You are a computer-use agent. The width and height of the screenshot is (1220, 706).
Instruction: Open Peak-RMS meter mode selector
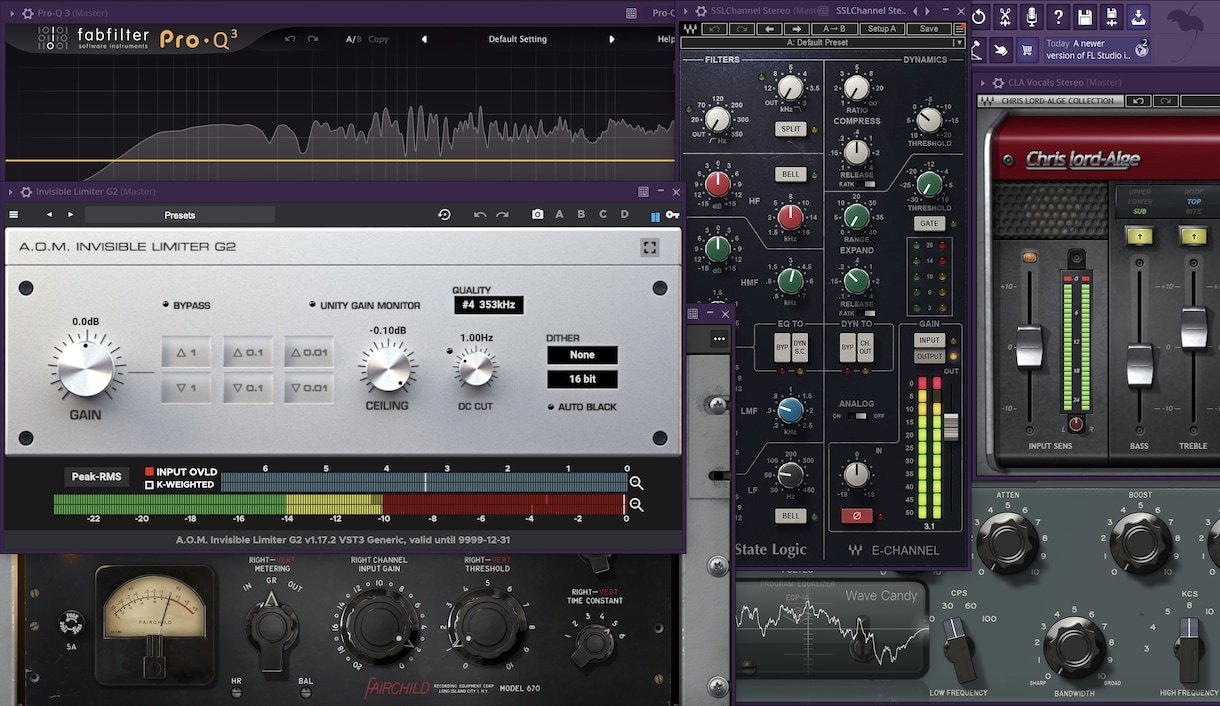point(96,477)
